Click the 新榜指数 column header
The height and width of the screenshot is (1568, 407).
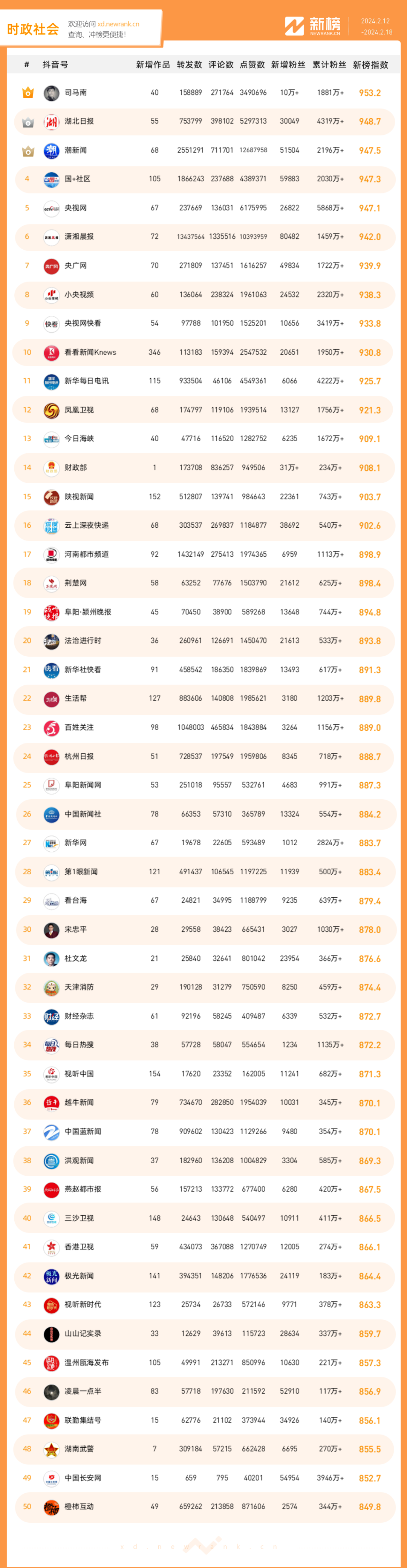tap(370, 65)
